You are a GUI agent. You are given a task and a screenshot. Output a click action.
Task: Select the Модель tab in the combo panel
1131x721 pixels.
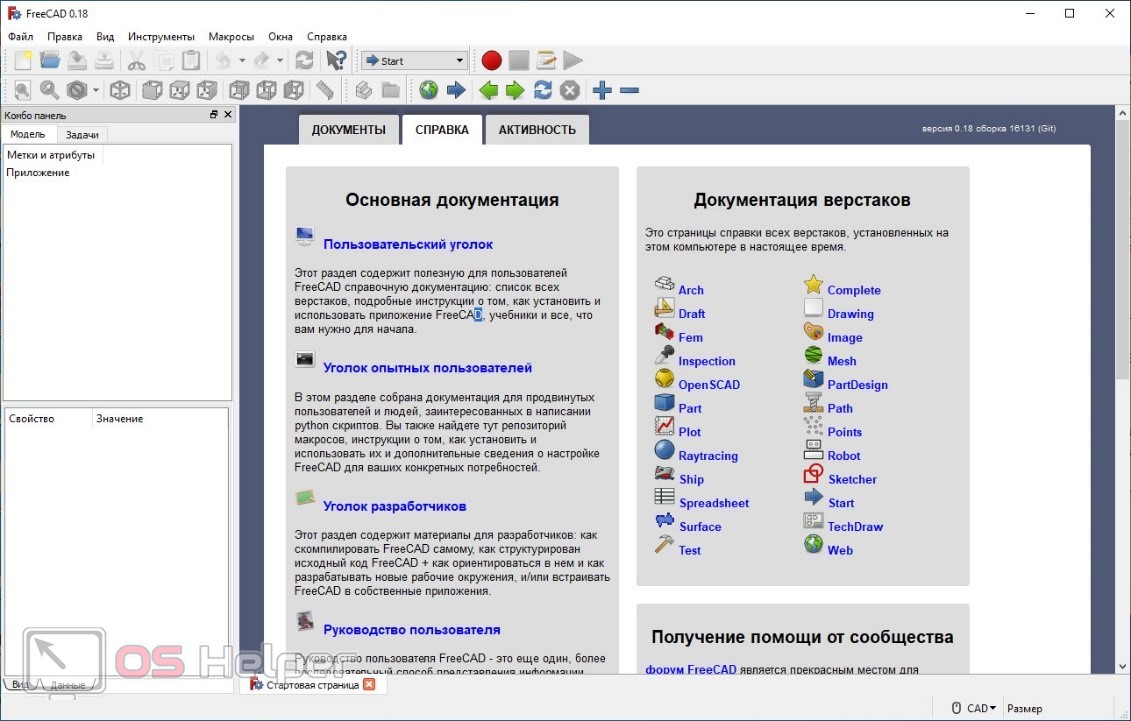tap(27, 134)
